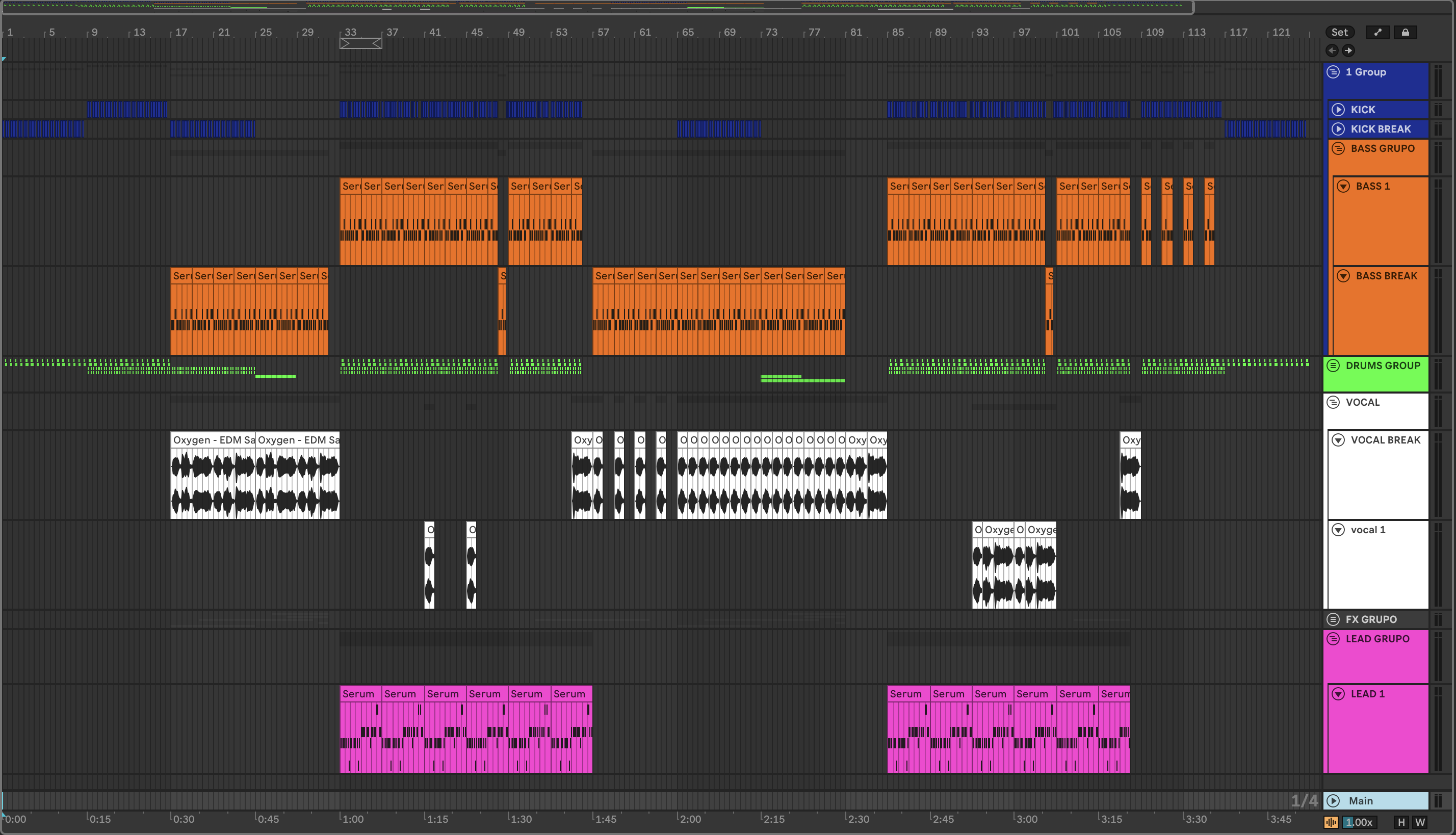Toggle the orange waveform zoom button
Screen dimensions: 1456x835
(x=1331, y=822)
